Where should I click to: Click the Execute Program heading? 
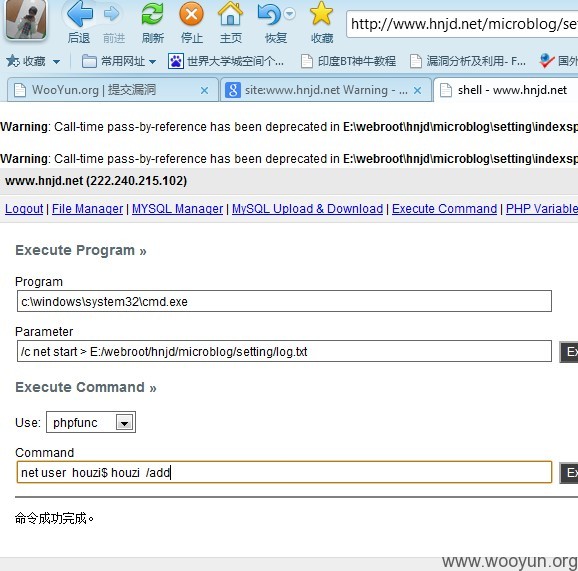click(x=81, y=250)
